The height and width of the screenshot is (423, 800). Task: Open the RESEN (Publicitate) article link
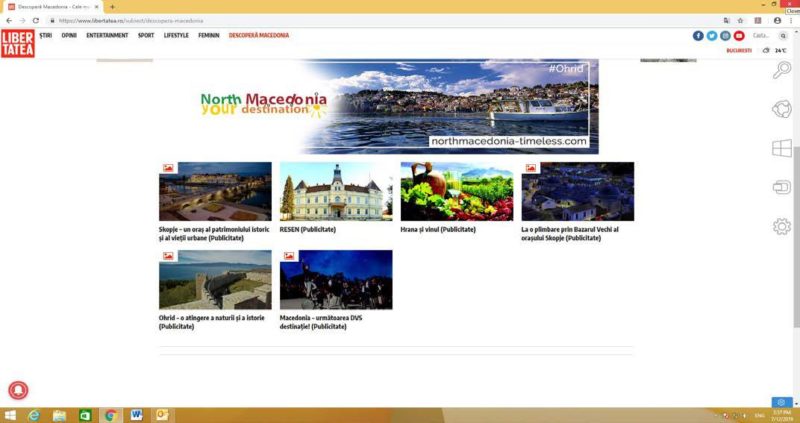(308, 230)
